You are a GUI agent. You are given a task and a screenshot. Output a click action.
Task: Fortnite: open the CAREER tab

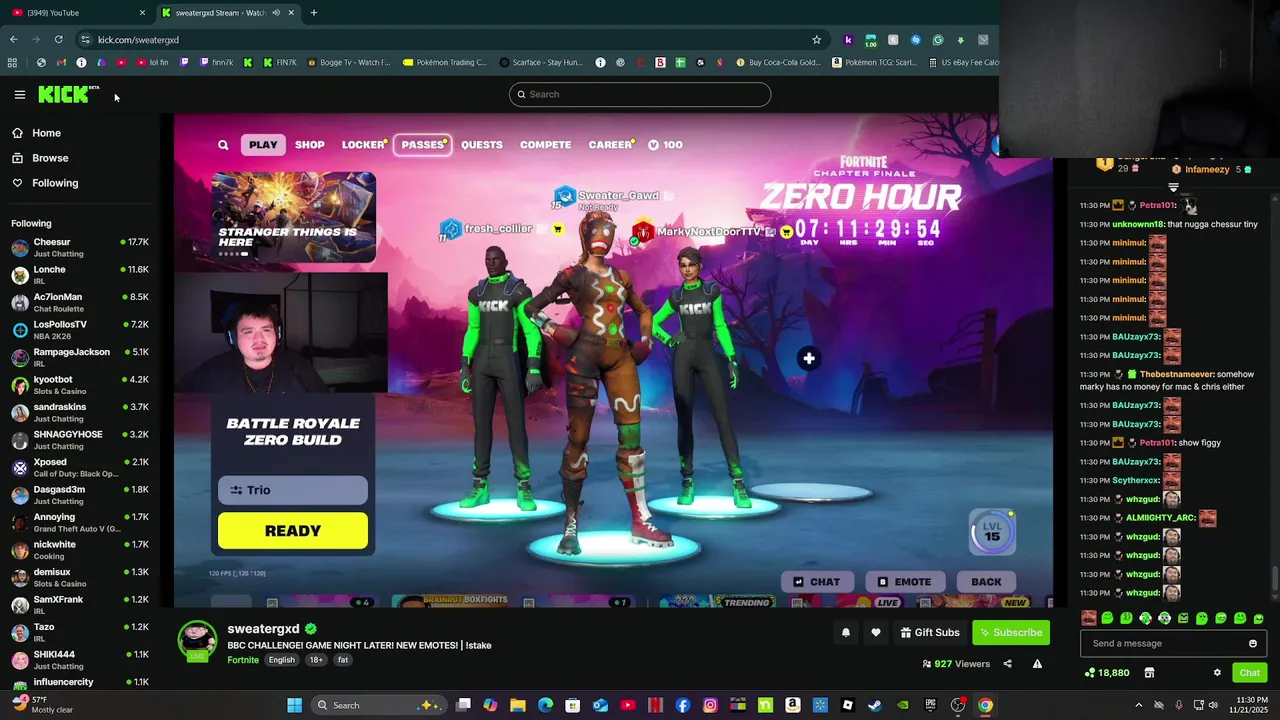click(x=610, y=145)
